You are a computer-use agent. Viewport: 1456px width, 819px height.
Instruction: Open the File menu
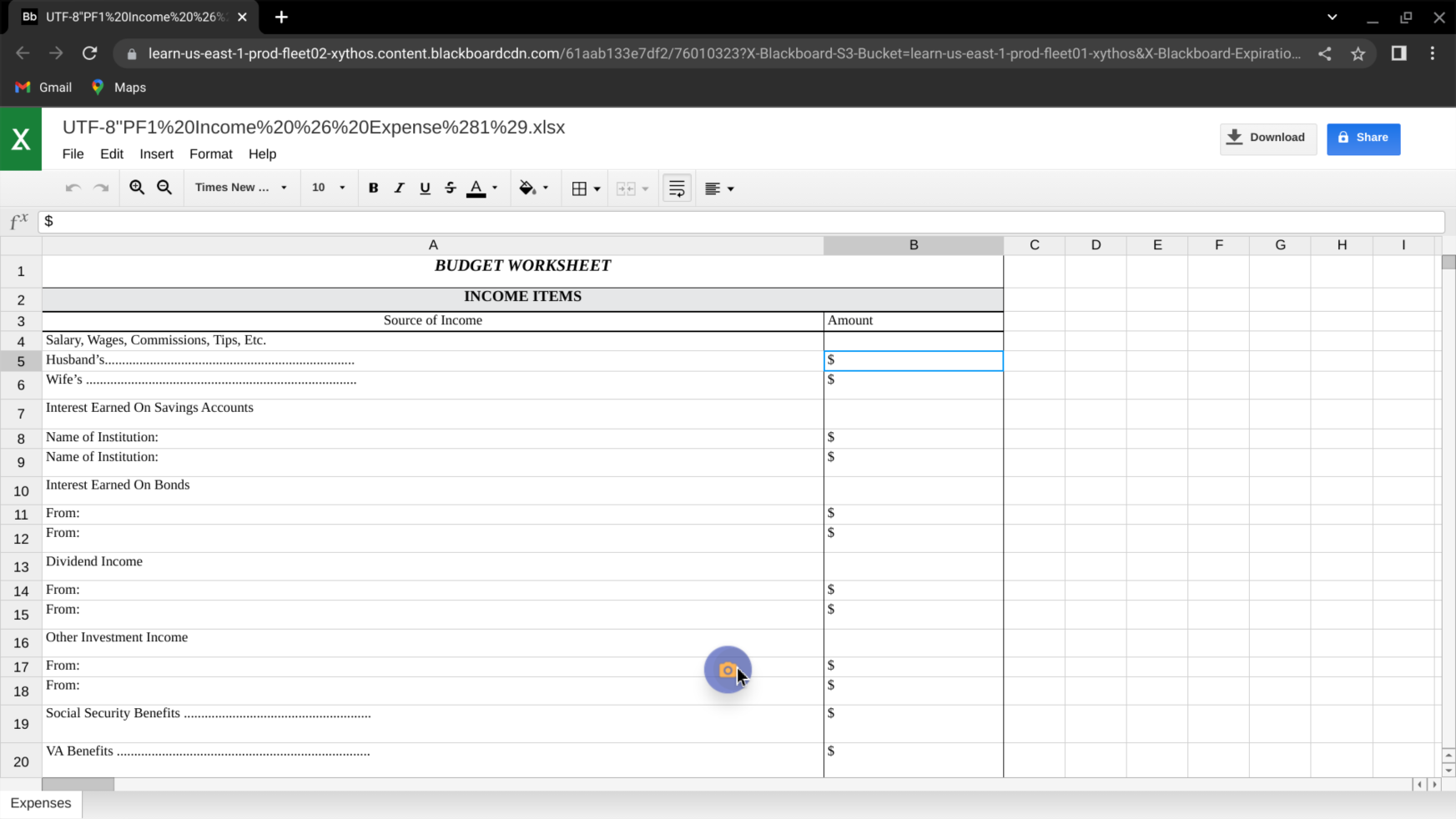73,154
